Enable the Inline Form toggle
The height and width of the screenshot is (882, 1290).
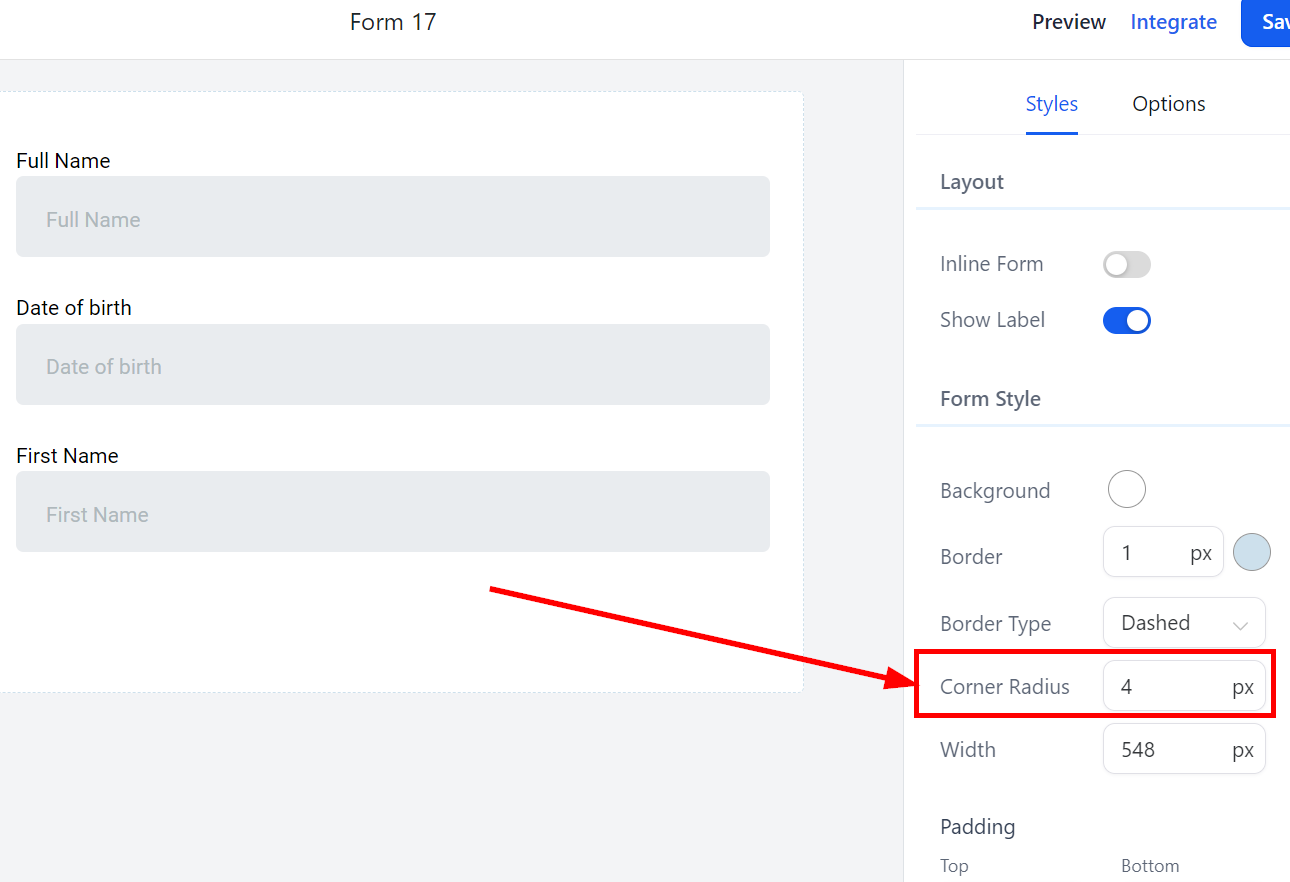click(1126, 264)
